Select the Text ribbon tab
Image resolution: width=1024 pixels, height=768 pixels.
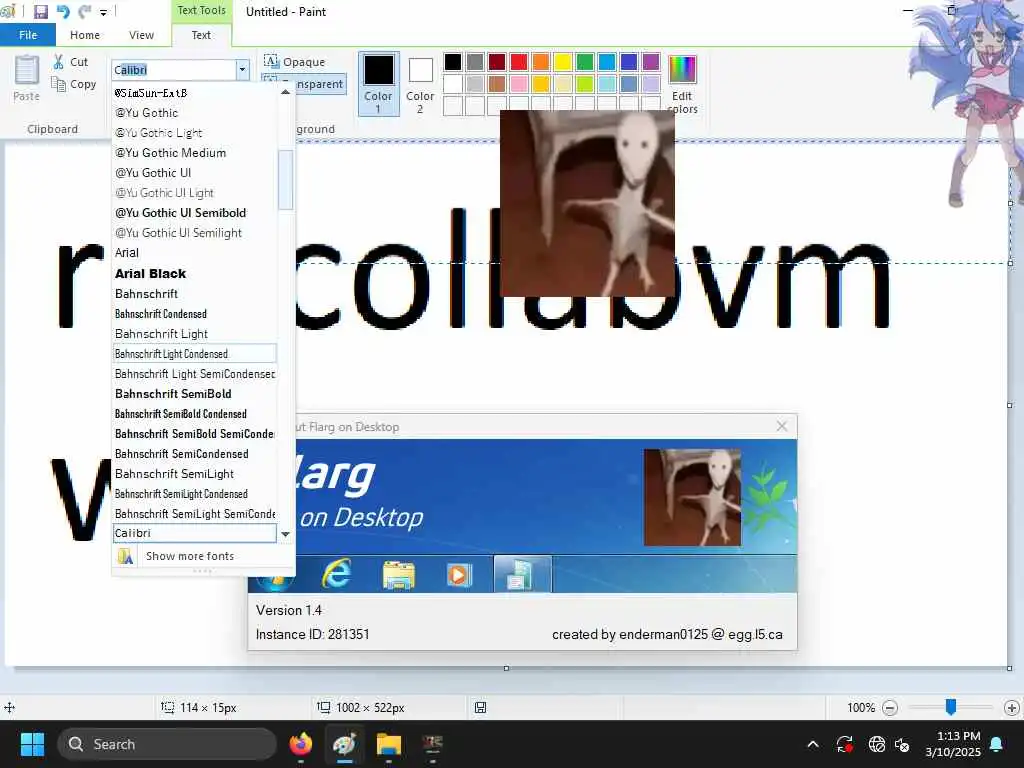click(x=201, y=35)
